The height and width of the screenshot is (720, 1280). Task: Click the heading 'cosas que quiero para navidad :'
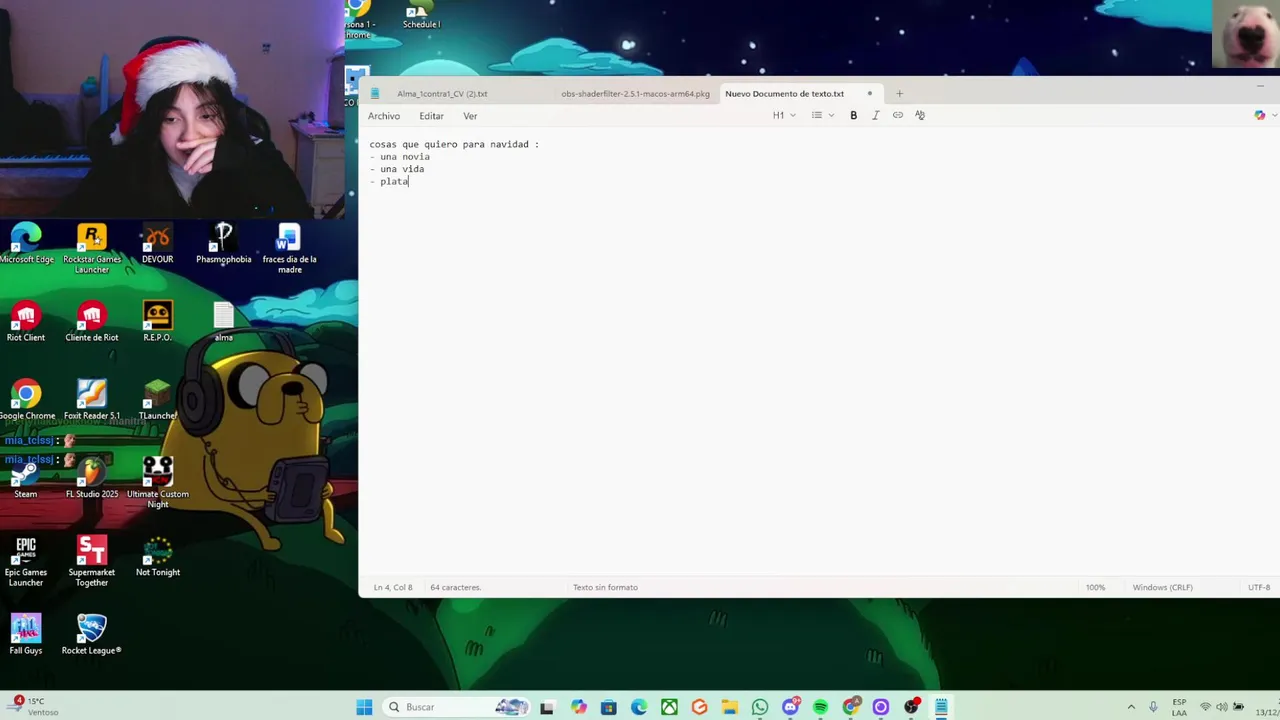pos(454,145)
